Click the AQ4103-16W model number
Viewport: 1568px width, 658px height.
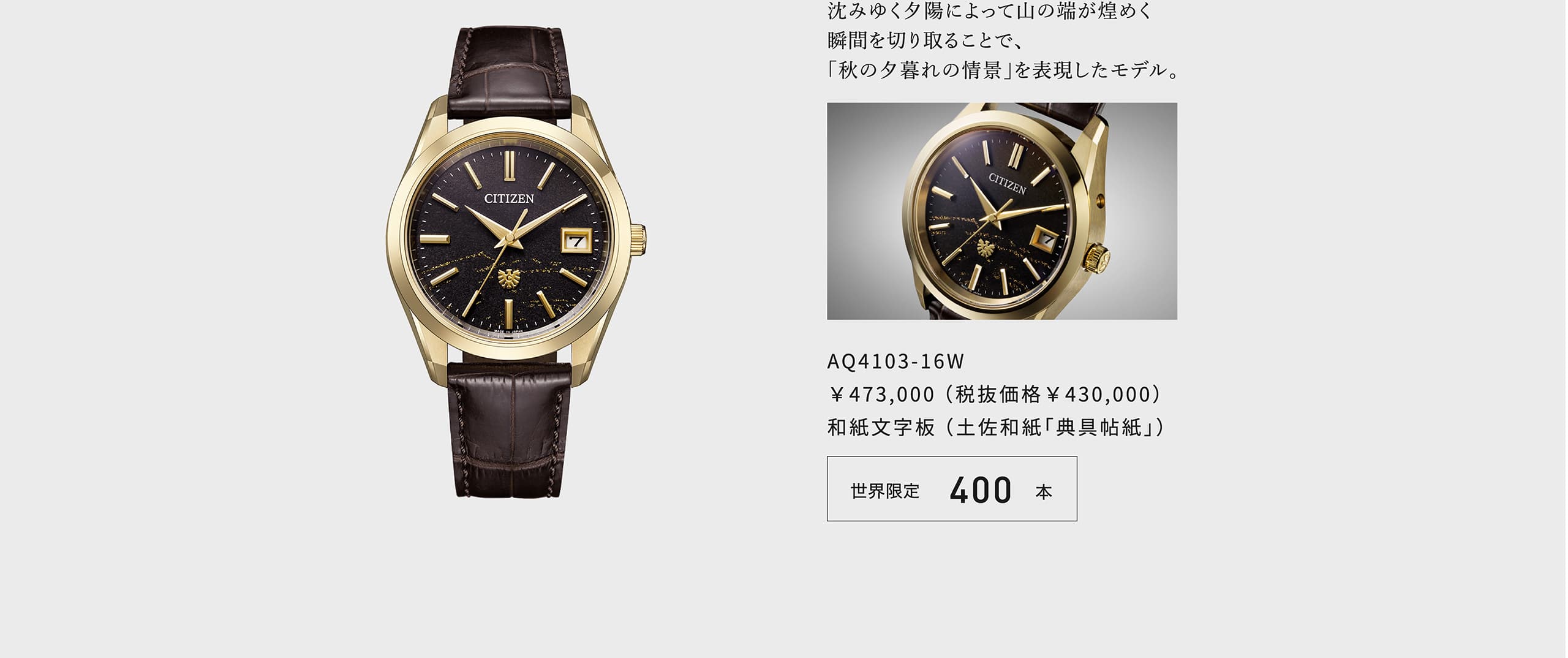[x=895, y=362]
